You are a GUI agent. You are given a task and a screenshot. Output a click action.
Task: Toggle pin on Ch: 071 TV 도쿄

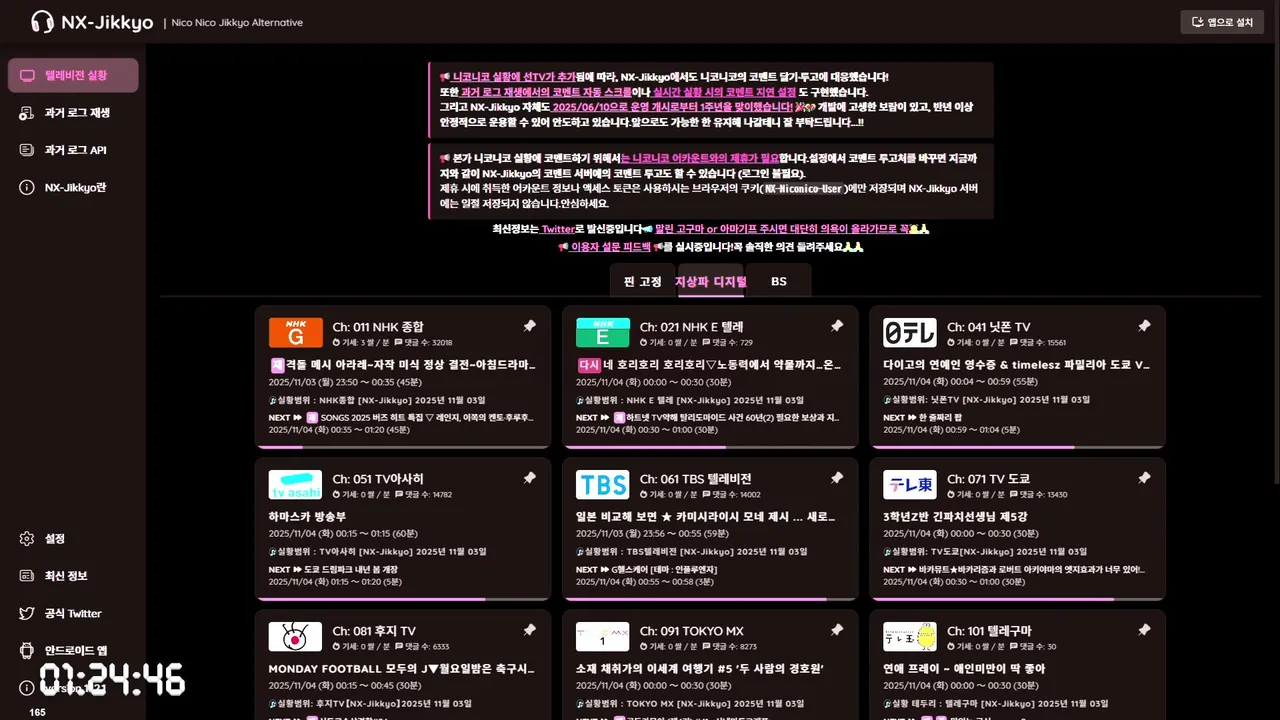pyautogui.click(x=1144, y=478)
